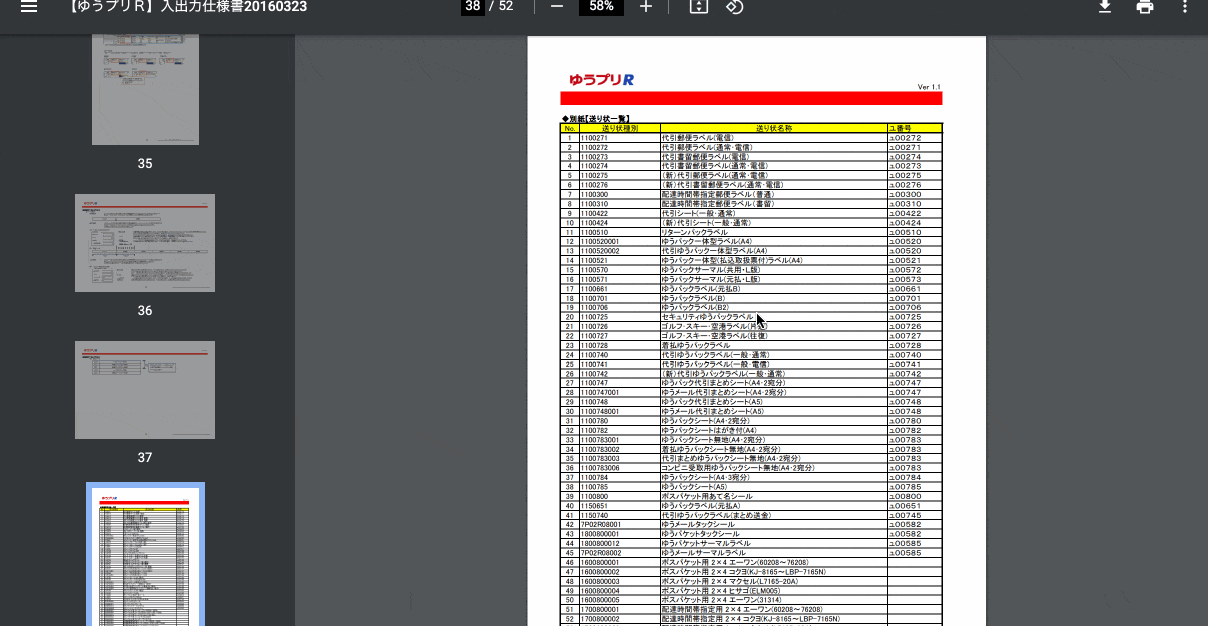Screen dimensions: 1208x626
Task: Edit the current page number field
Action: tap(473, 7)
